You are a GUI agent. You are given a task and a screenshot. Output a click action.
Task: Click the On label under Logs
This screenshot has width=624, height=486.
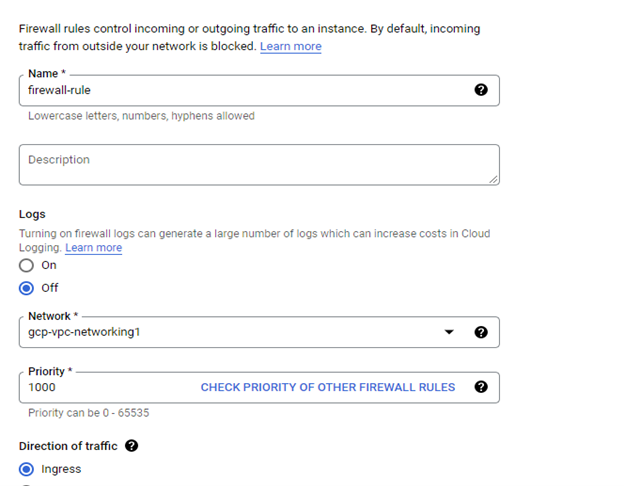(49, 265)
